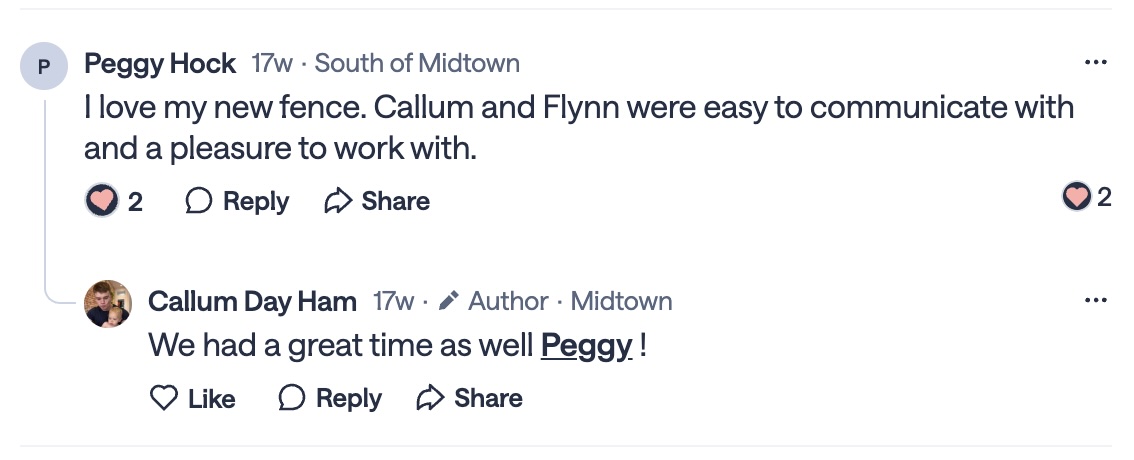Click the Author pencil badge
This screenshot has width=1134, height=460.
449,301
